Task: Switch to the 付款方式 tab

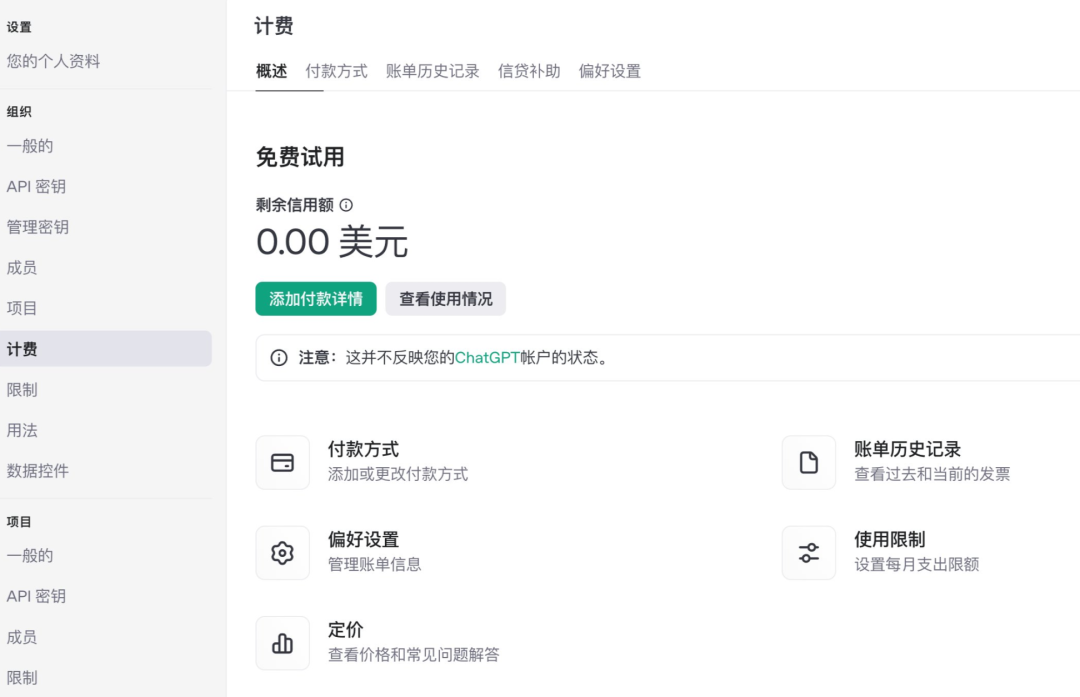Action: (336, 71)
